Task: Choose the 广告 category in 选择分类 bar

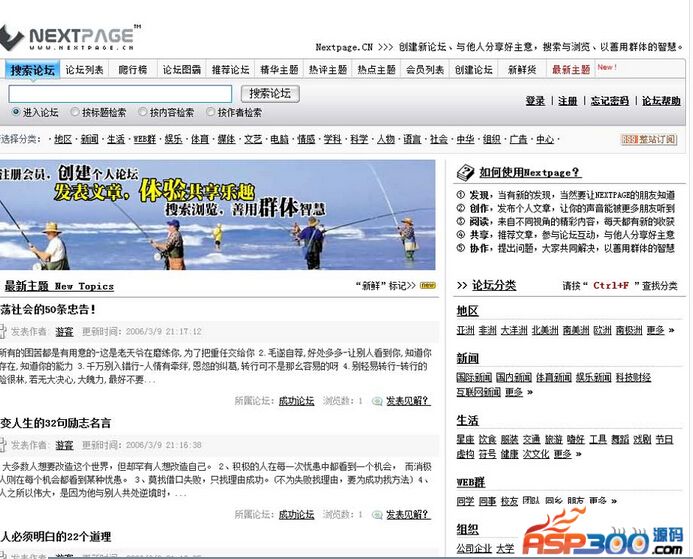Action: [518, 139]
